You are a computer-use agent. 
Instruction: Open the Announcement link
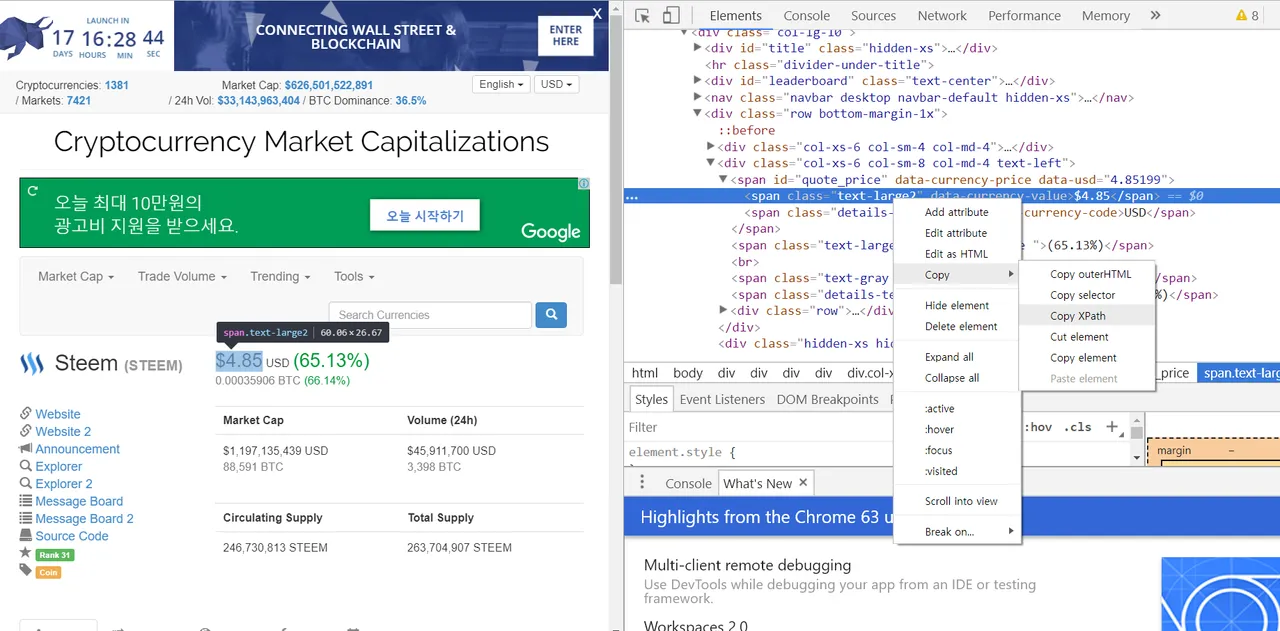pos(77,449)
